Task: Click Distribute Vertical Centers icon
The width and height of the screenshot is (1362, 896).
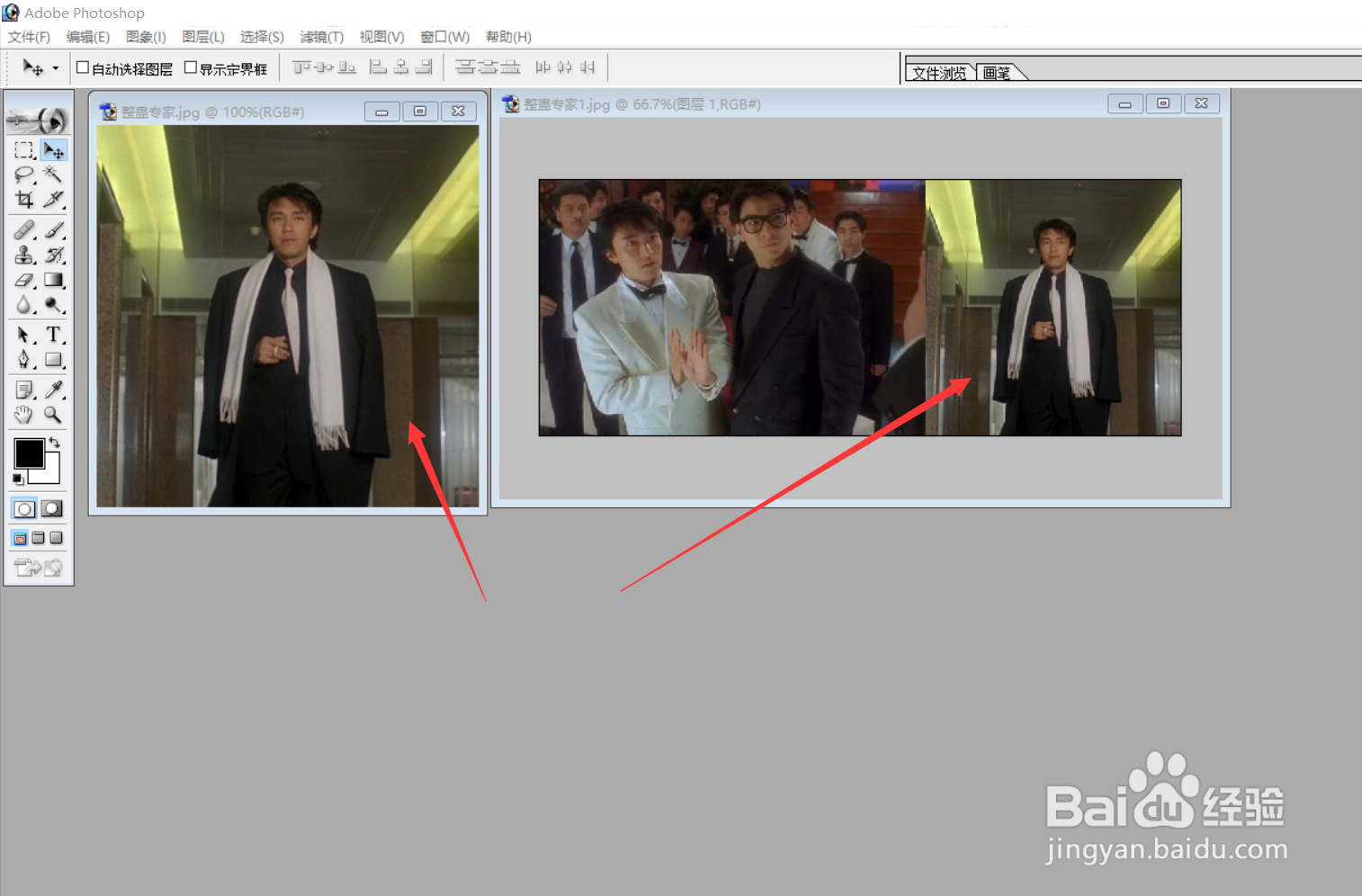Action: pyautogui.click(x=488, y=67)
